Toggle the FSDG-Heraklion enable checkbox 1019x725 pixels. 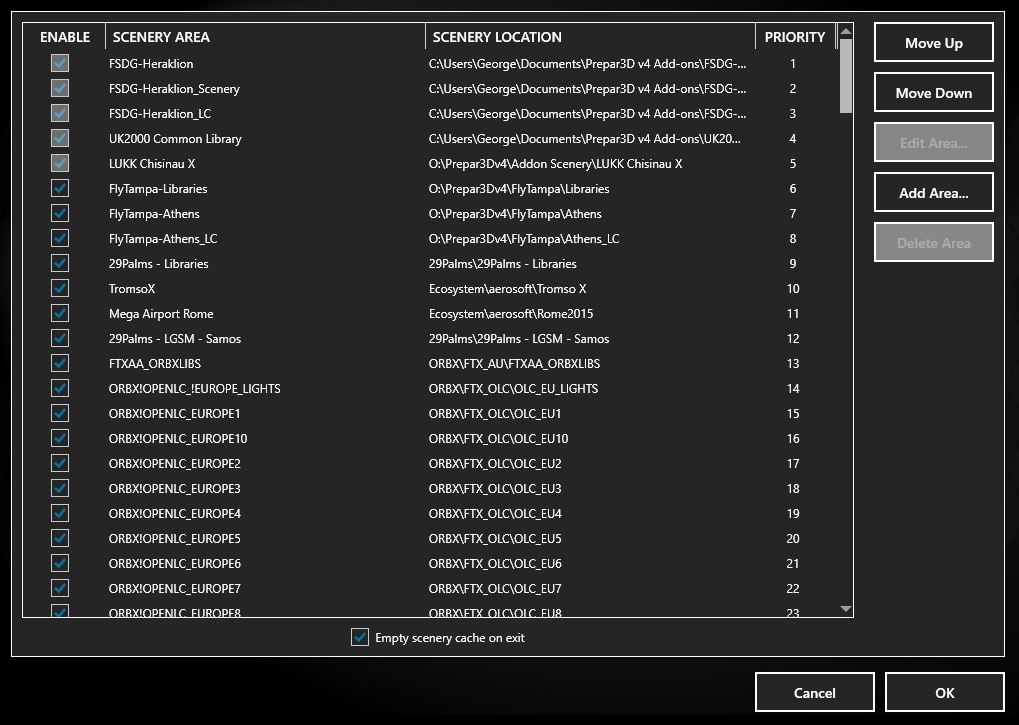[x=60, y=64]
